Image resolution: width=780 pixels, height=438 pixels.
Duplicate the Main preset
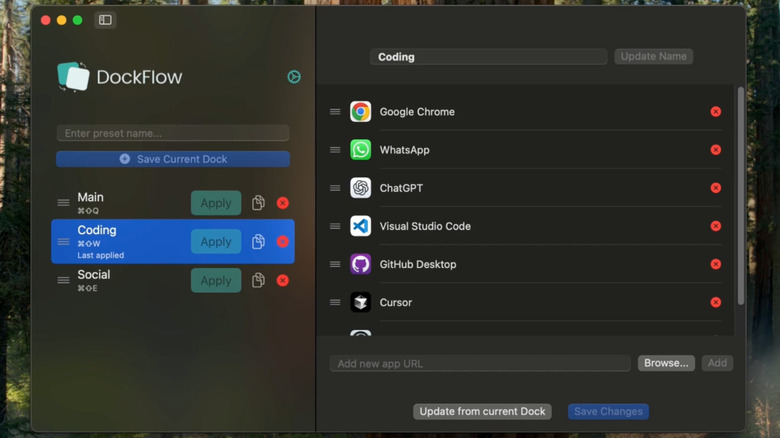(x=258, y=203)
